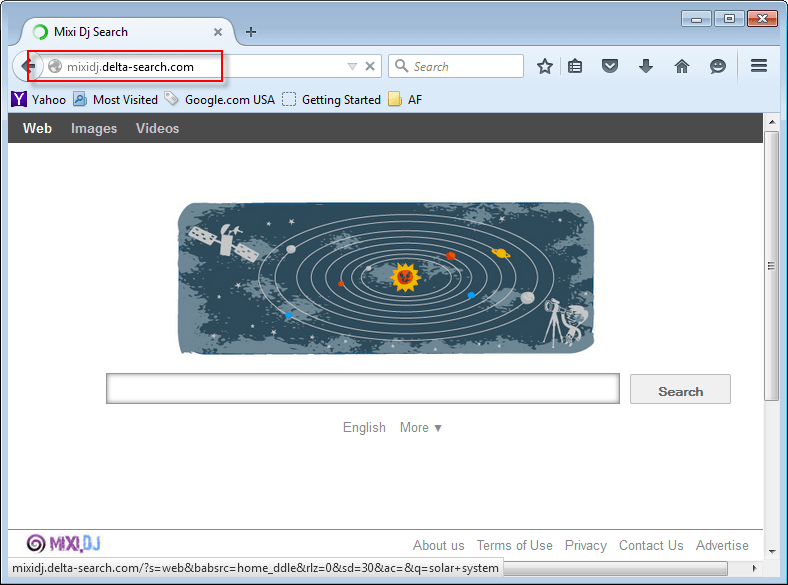Switch to the Videos search tab
Viewport: 788px width, 585px height.
[x=157, y=128]
